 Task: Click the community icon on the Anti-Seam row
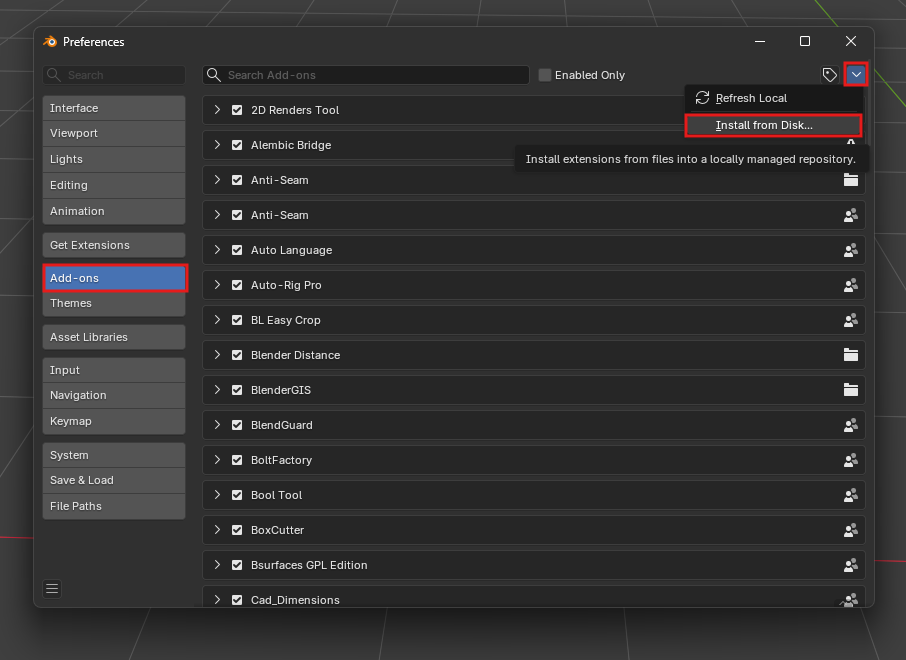tap(851, 215)
